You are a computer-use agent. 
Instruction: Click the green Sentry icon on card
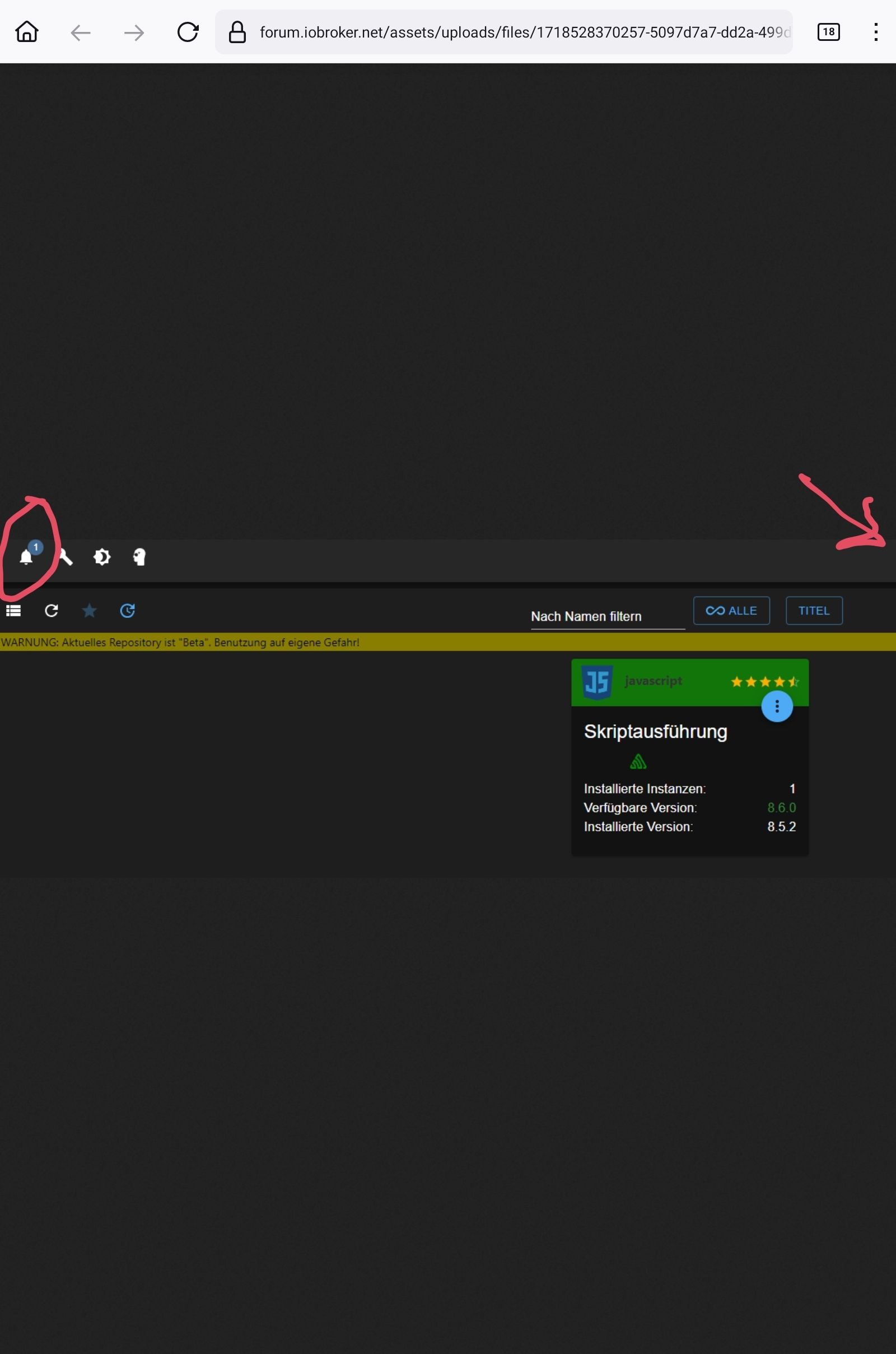pyautogui.click(x=638, y=762)
